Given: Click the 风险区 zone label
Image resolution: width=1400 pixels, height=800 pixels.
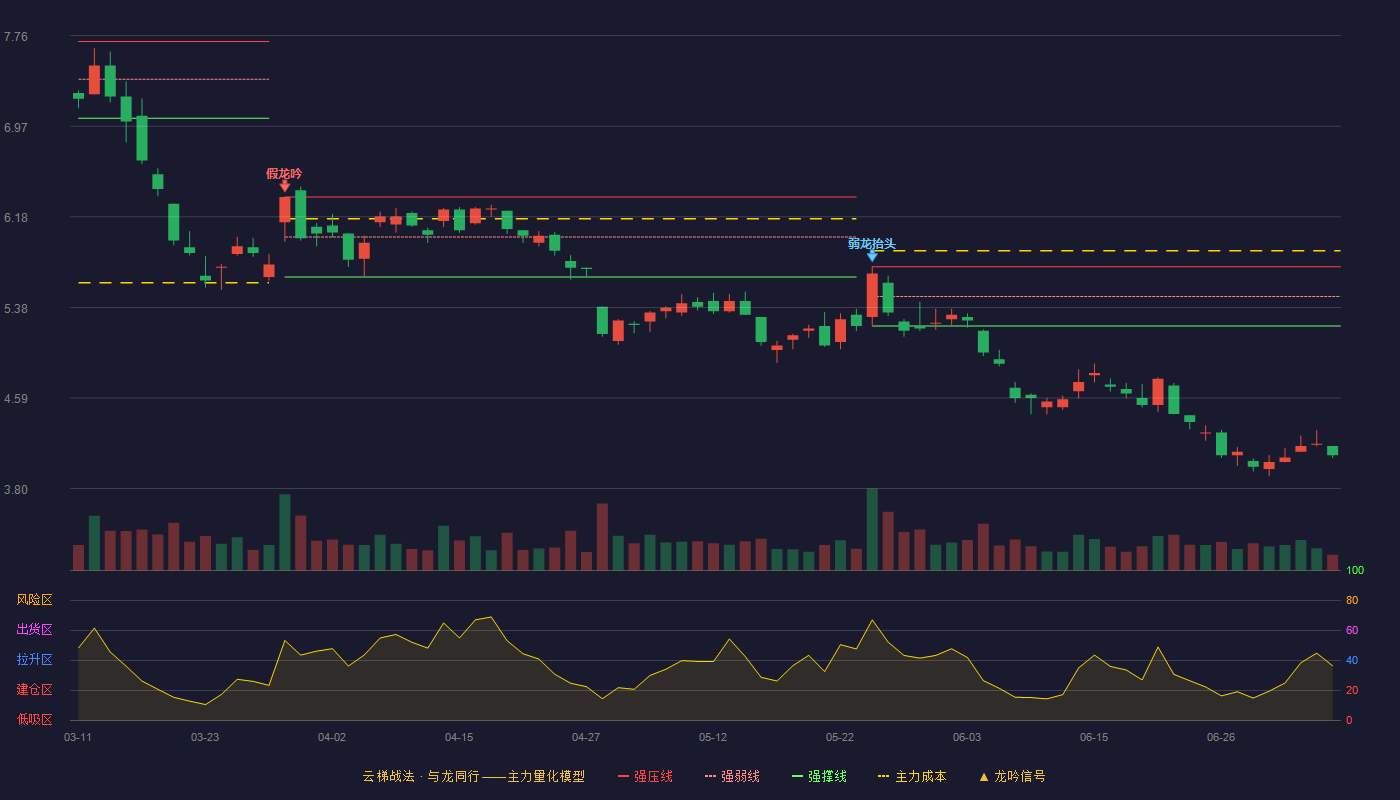Looking at the screenshot, I should click(34, 600).
